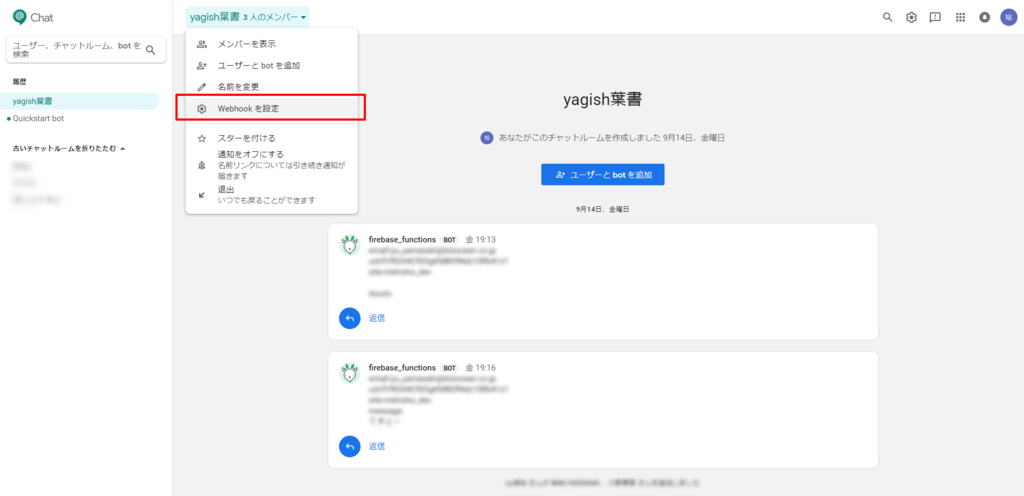Click the exit arrow icon beside 退出

(202, 194)
